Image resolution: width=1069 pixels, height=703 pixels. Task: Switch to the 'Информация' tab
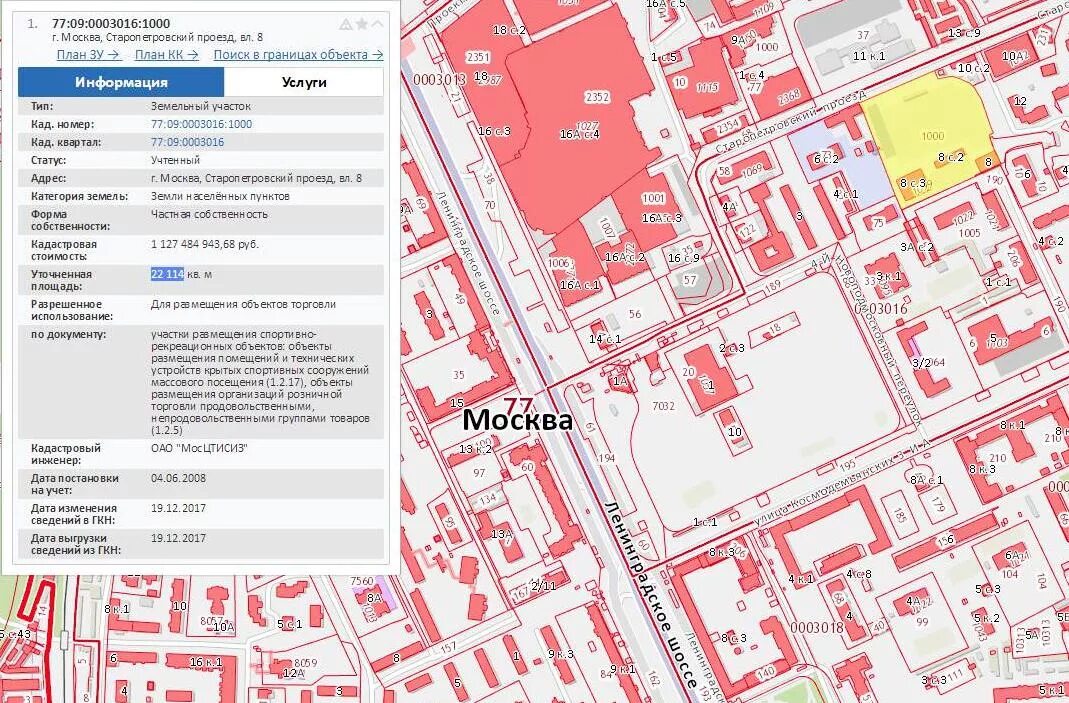click(x=121, y=83)
